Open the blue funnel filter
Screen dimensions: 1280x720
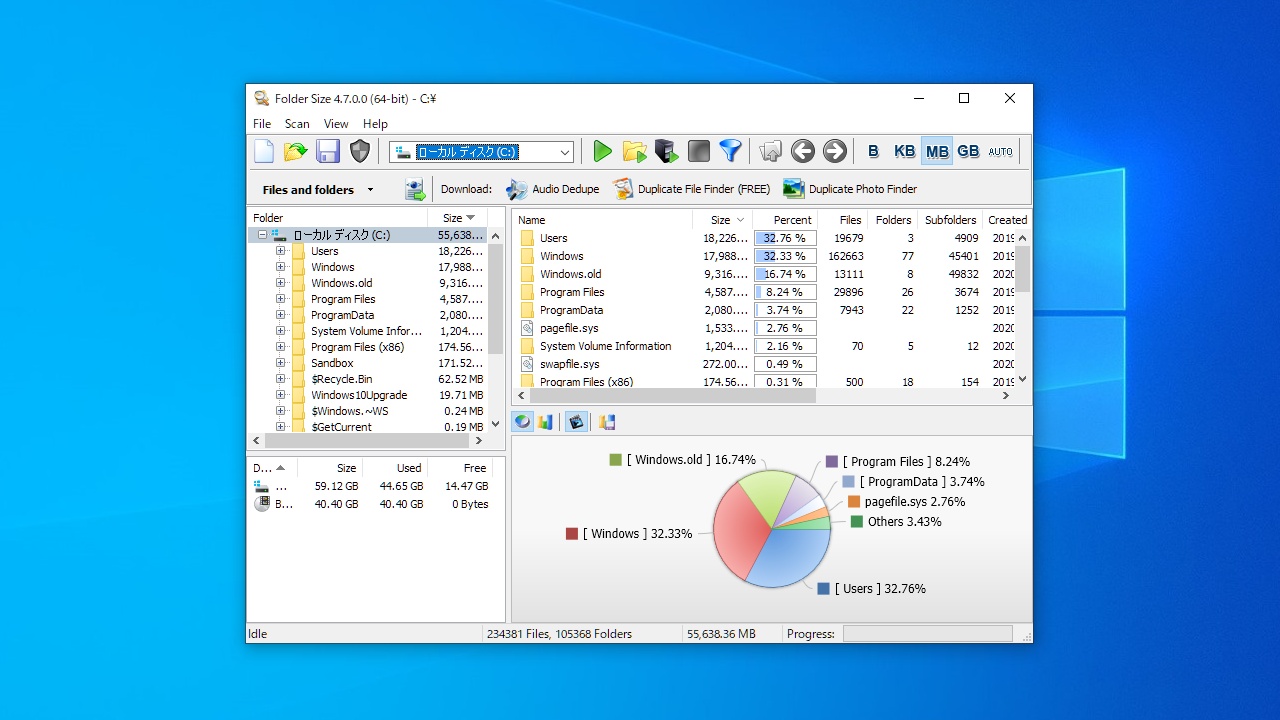click(x=731, y=151)
